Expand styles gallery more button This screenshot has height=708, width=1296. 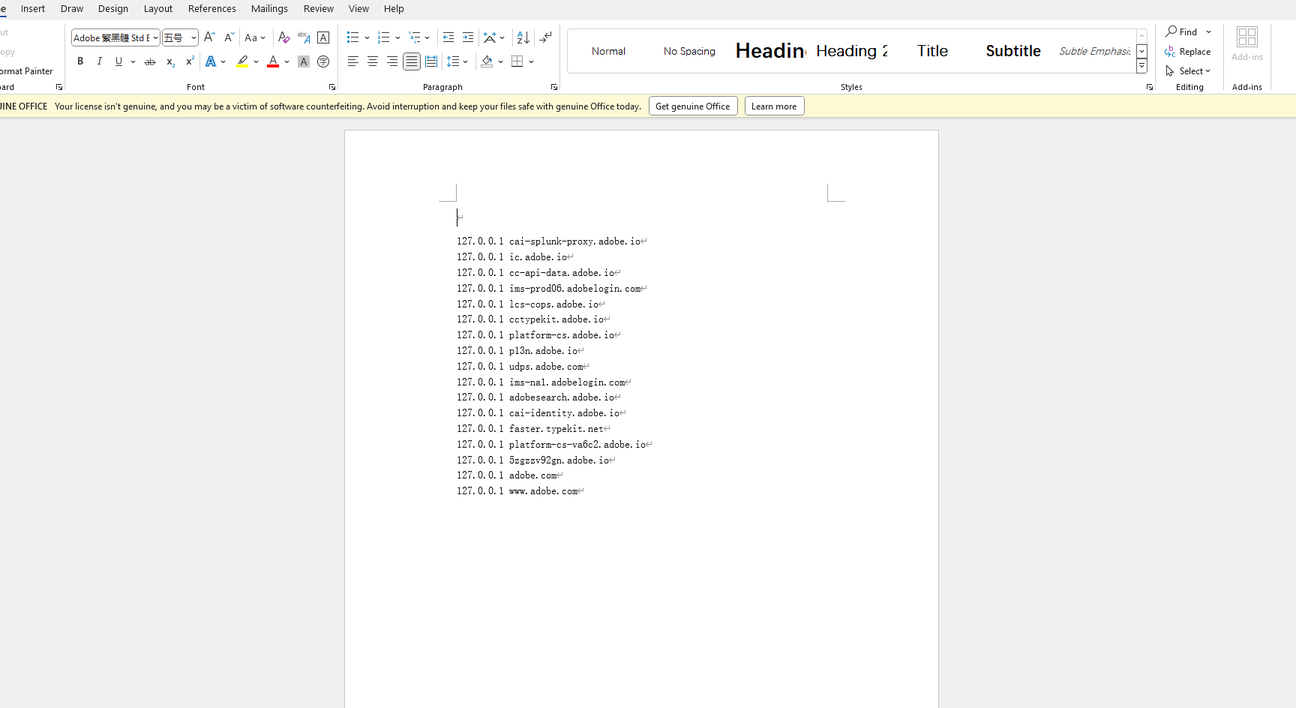tap(1141, 67)
